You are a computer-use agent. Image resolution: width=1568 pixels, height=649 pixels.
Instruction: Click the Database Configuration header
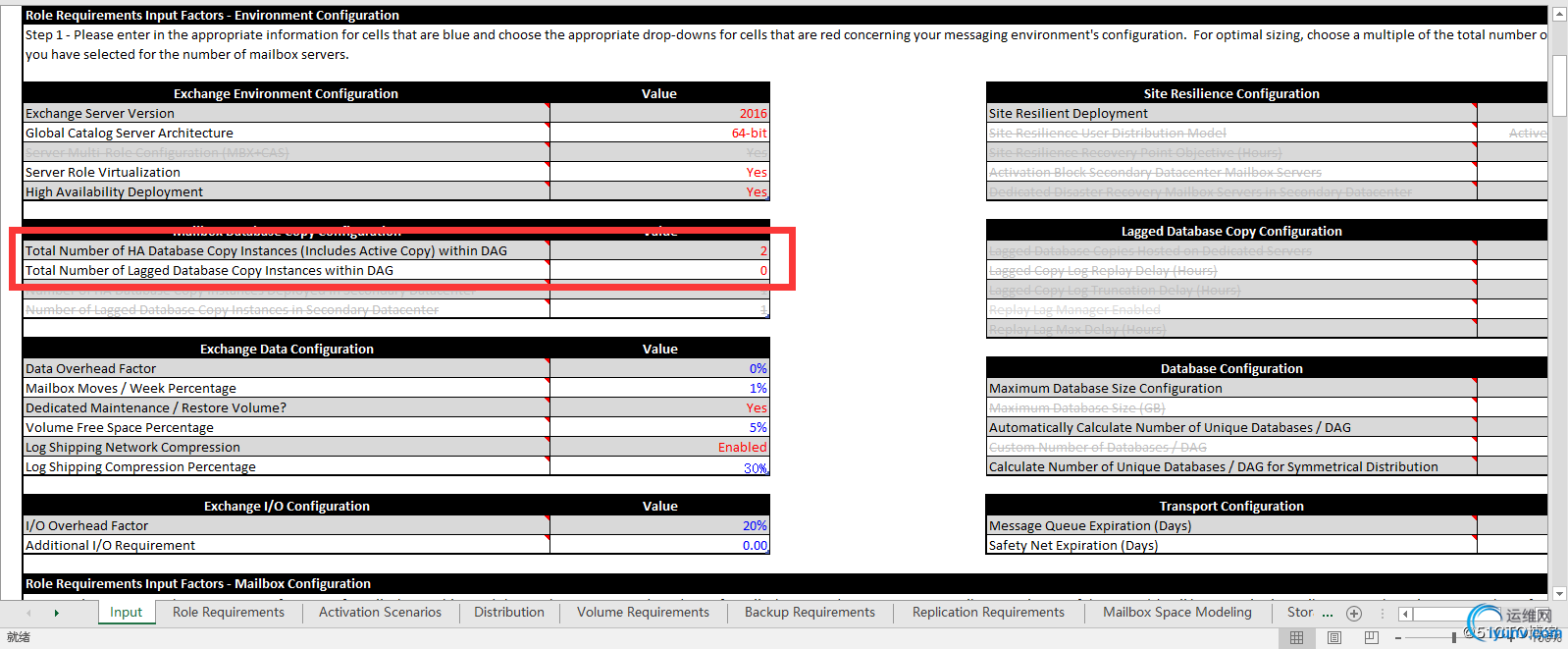click(1231, 368)
